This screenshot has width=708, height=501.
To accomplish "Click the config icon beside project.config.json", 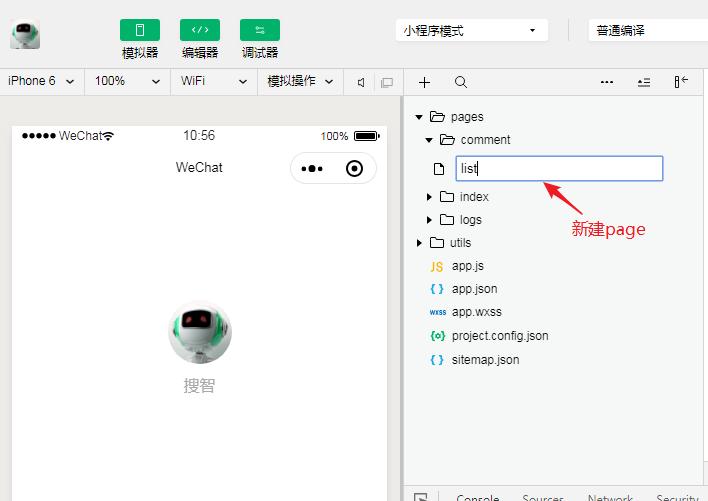I will pos(438,336).
